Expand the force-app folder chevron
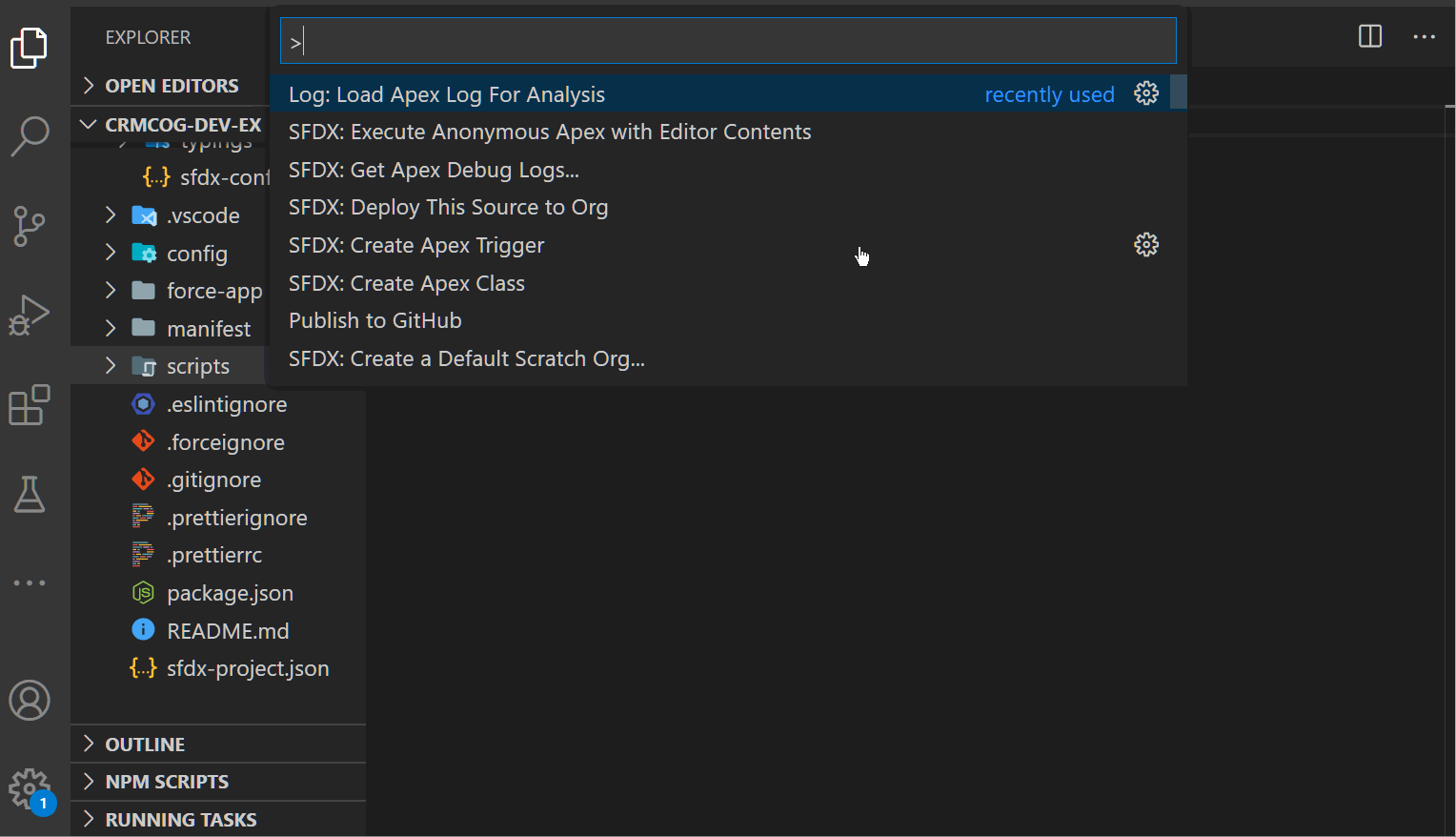This screenshot has width=1456, height=837. click(111, 291)
